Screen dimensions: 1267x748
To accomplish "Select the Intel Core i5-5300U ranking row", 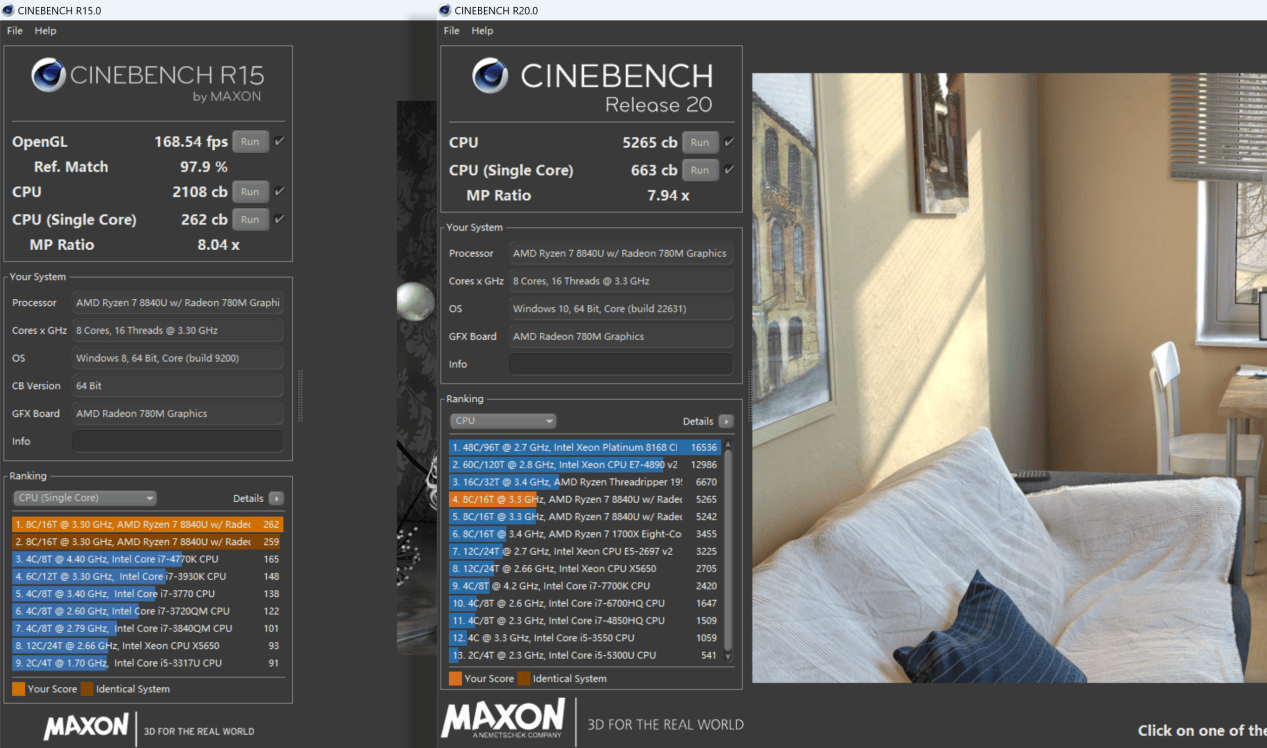I will coord(585,655).
